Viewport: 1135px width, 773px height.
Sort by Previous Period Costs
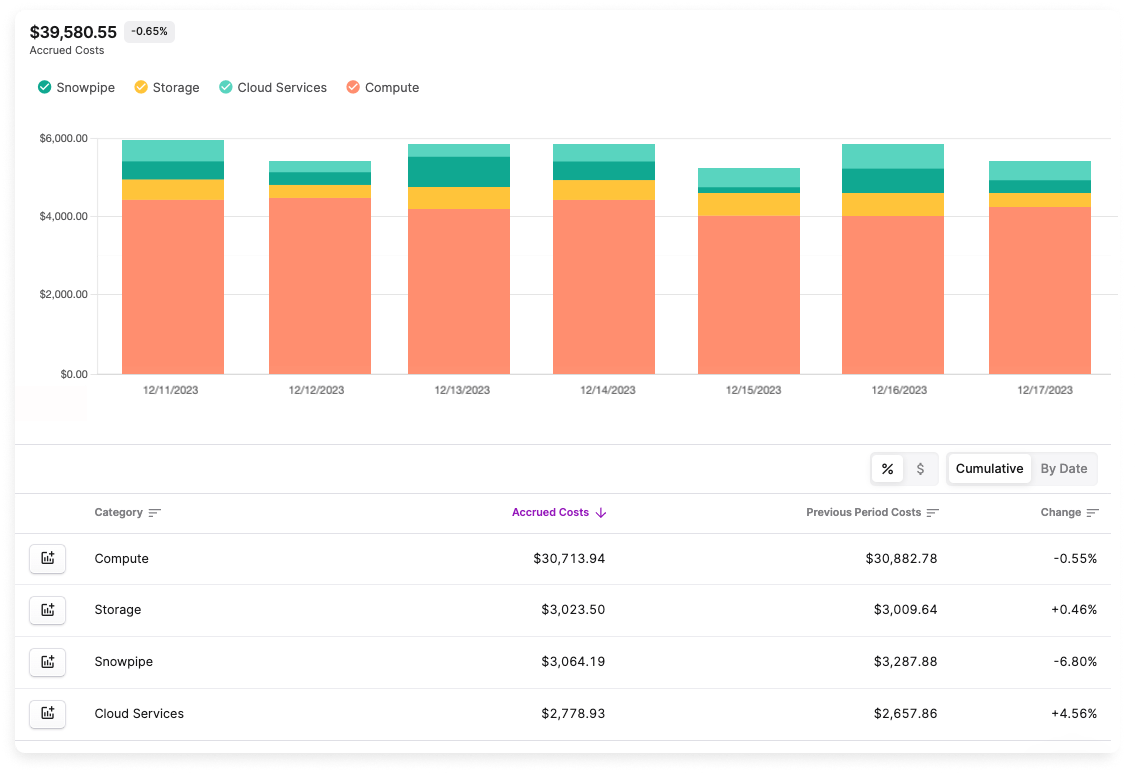click(x=933, y=512)
